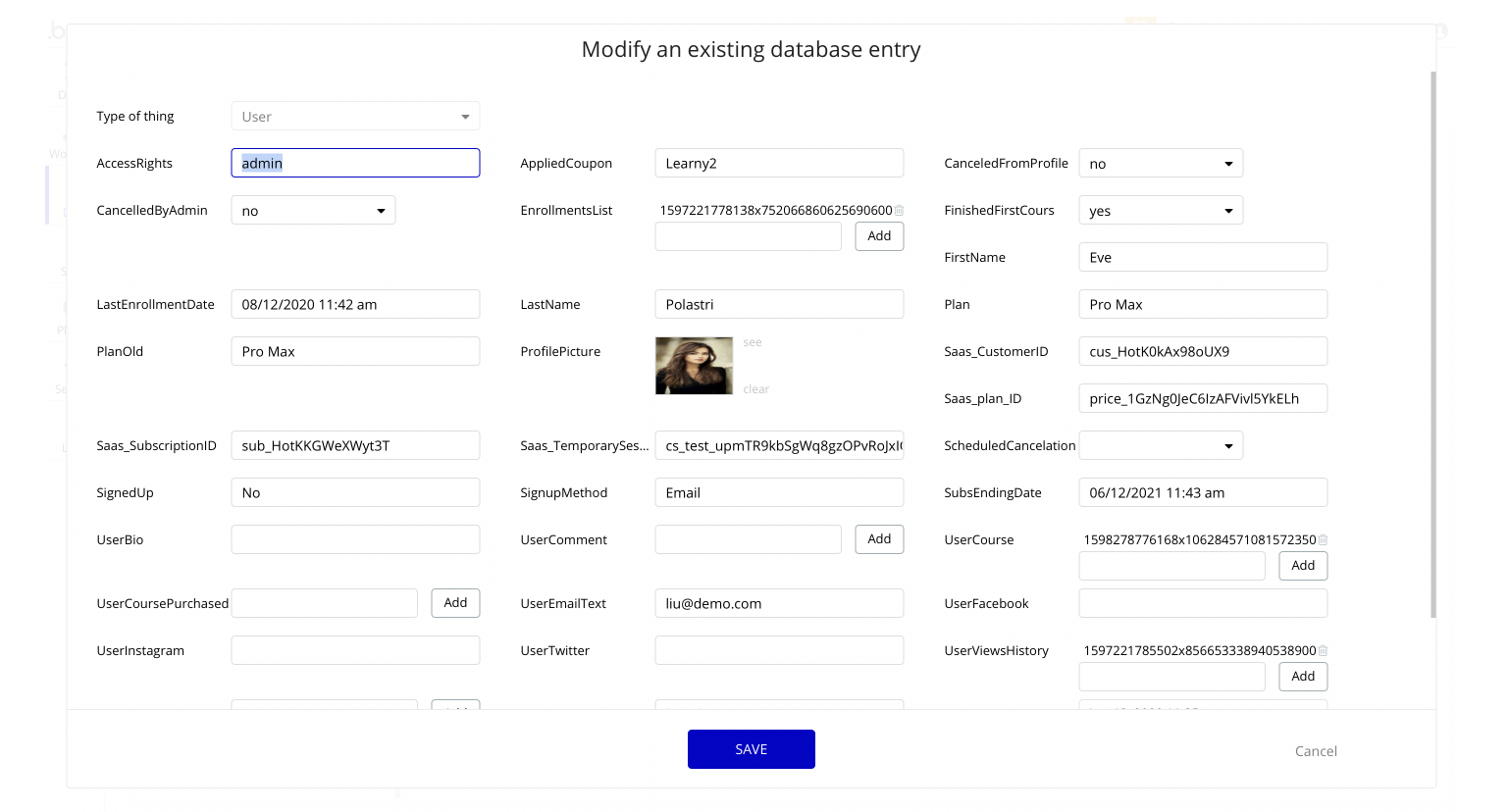Screen dimensions: 1509x812
Task: Focus the FirstName field containing Eve
Action: coord(1202,258)
